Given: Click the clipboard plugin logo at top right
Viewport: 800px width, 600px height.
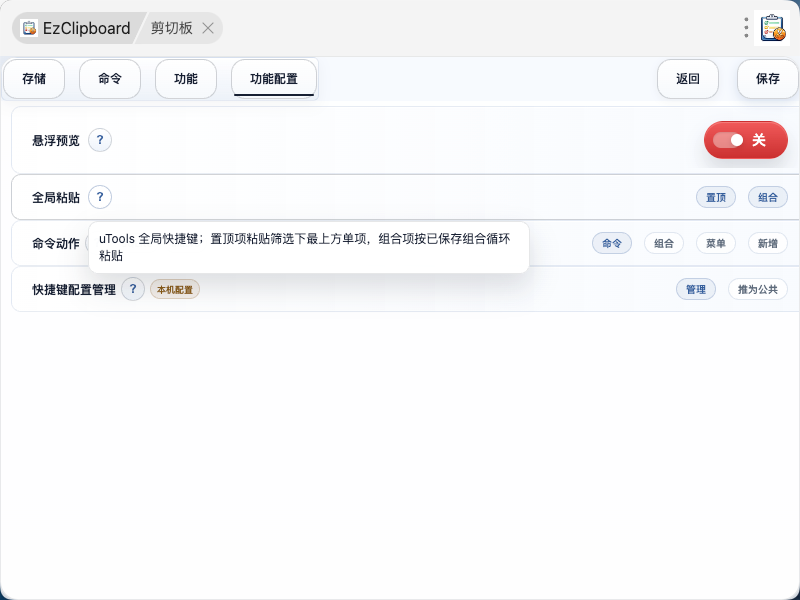Looking at the screenshot, I should point(772,28).
